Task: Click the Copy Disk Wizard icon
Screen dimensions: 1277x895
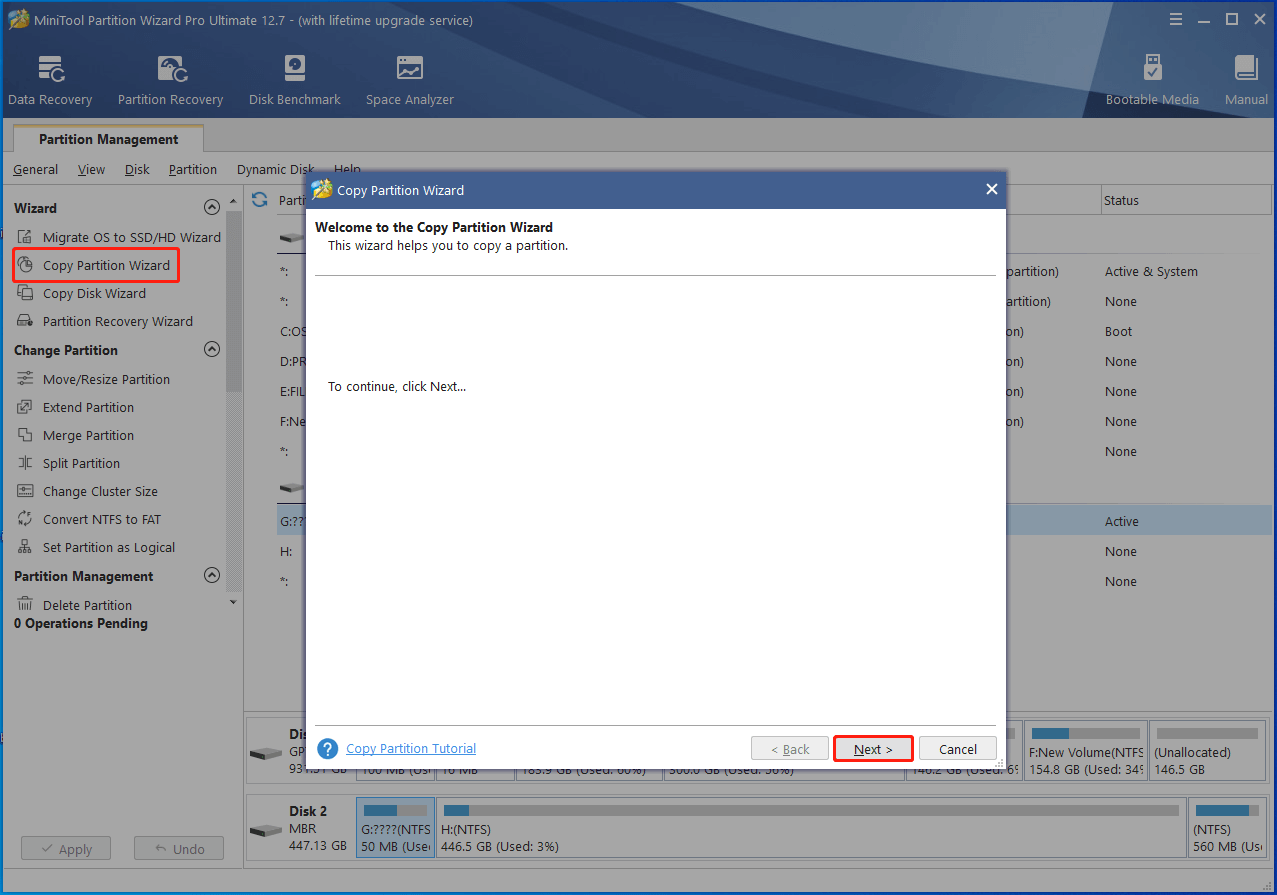Action: click(x=25, y=293)
